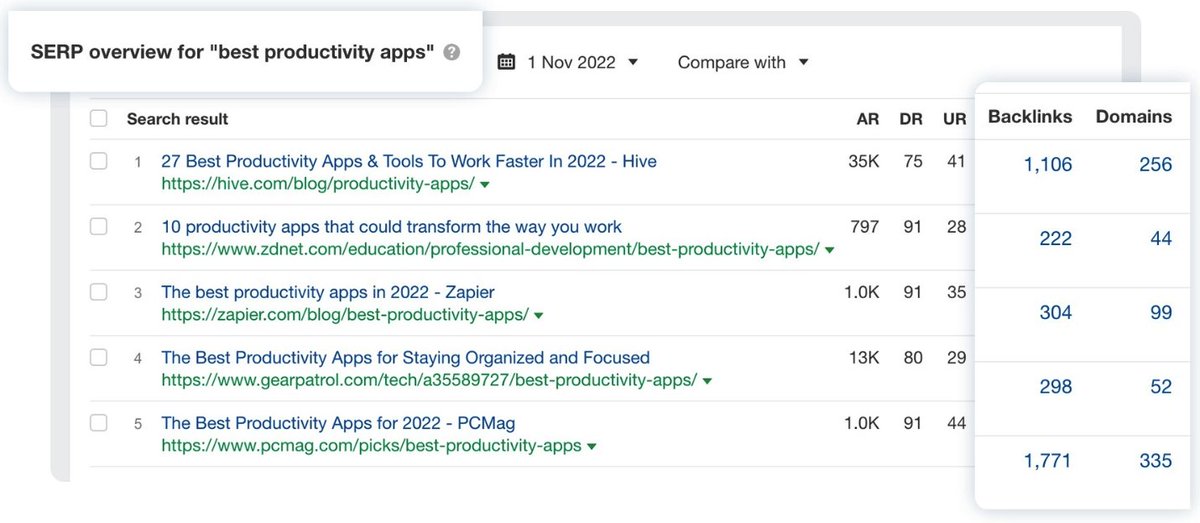Viewport: 1200px width, 523px height.
Task: Open the Gear Patrol Staying Organized result
Action: [405, 357]
